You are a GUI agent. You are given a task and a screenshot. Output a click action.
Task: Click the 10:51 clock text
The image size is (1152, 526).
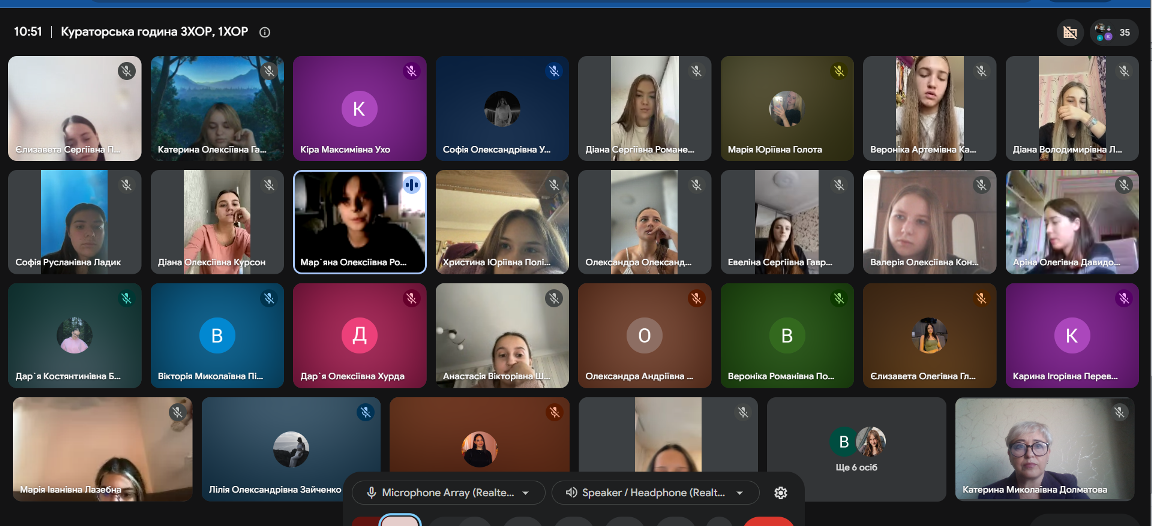[x=28, y=32]
